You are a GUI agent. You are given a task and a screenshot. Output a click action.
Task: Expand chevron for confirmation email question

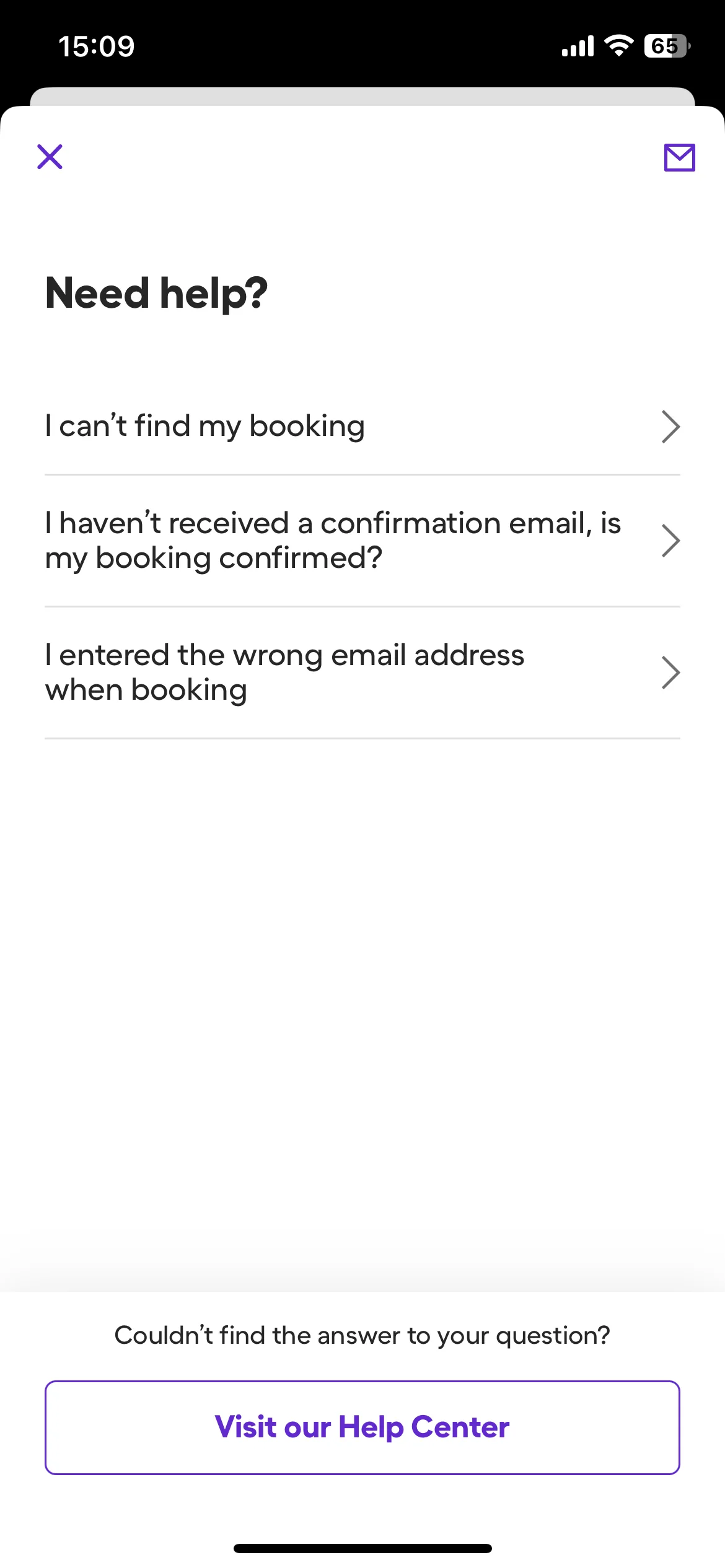[670, 541]
